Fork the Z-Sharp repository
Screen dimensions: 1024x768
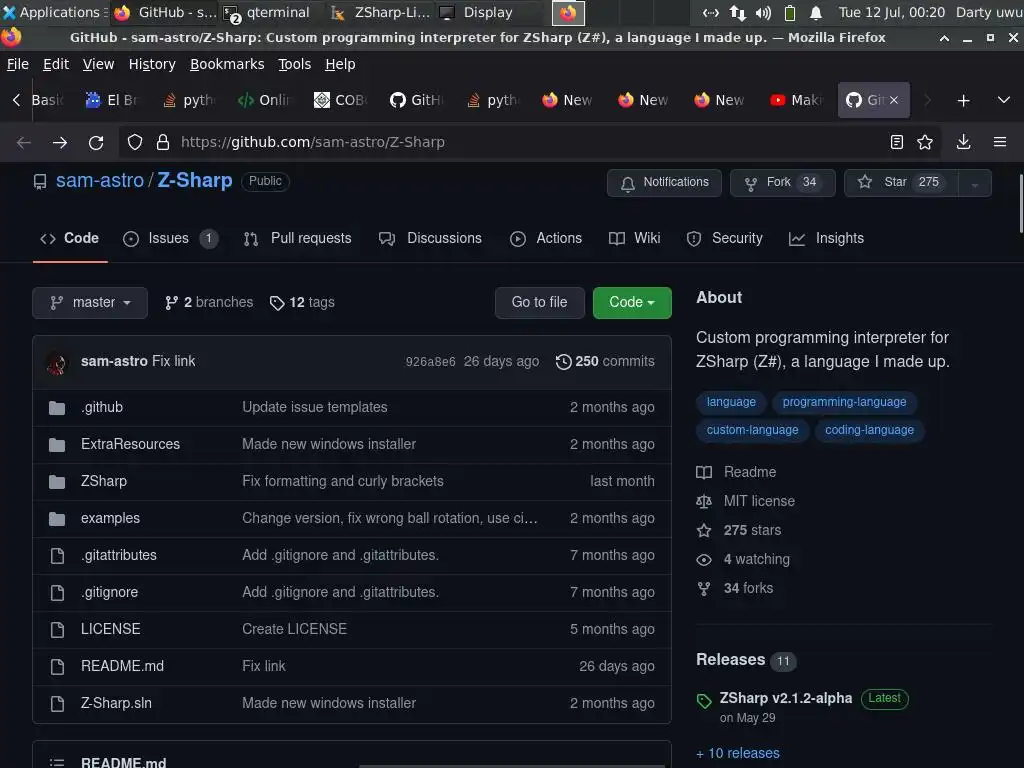[x=782, y=183]
